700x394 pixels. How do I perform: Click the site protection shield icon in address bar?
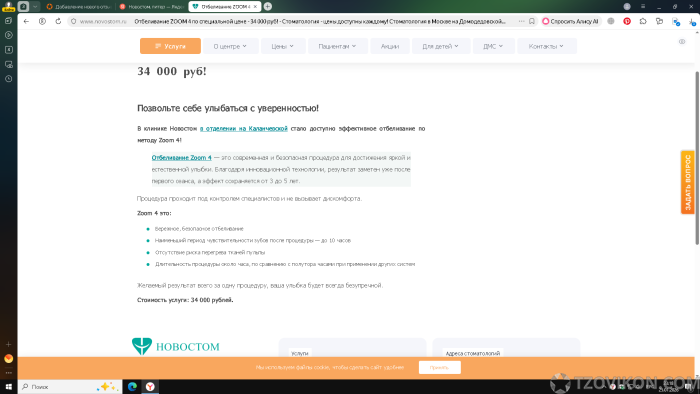[74, 21]
